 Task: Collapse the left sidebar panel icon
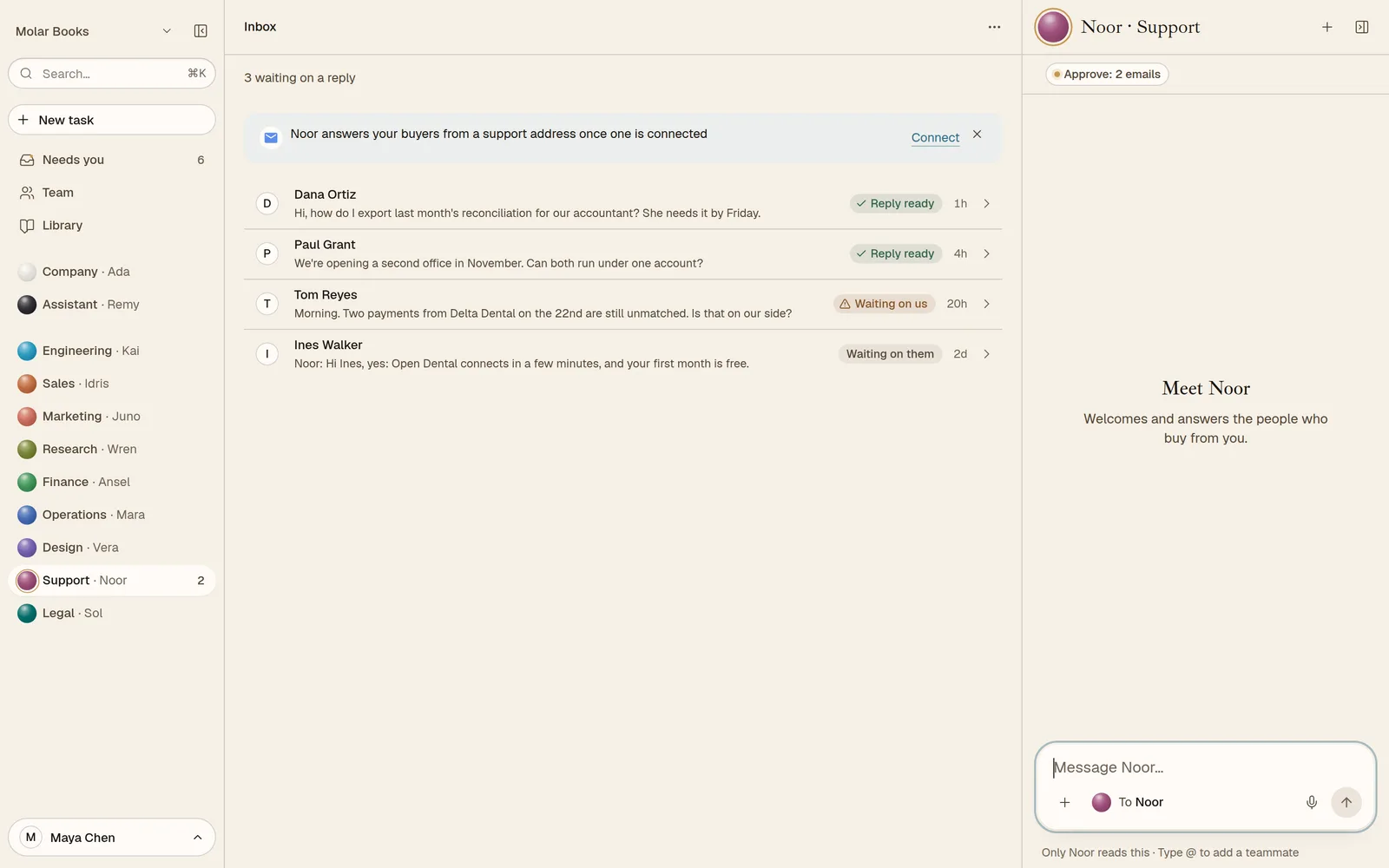(201, 31)
